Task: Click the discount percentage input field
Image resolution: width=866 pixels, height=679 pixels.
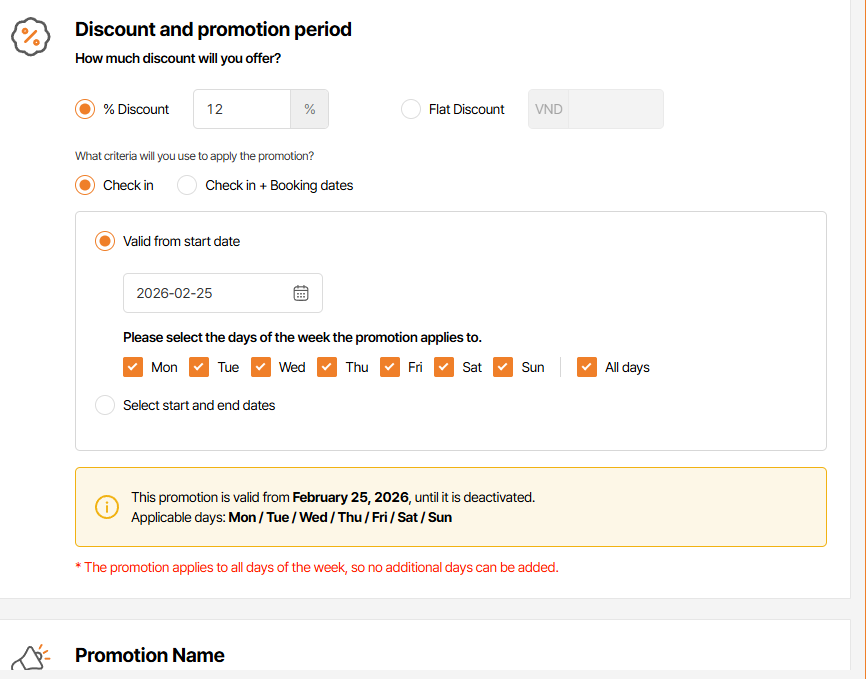Action: coord(242,109)
